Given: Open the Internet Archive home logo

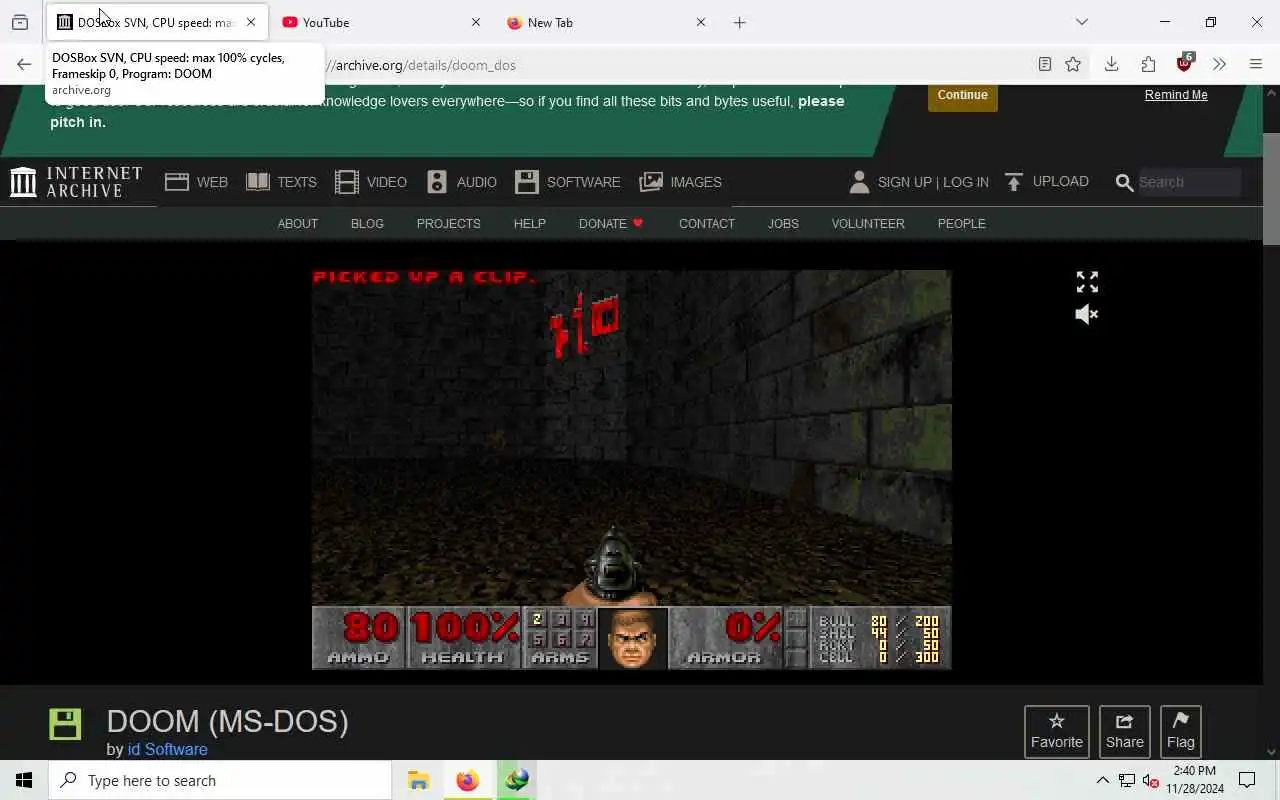Looking at the screenshot, I should (x=77, y=182).
